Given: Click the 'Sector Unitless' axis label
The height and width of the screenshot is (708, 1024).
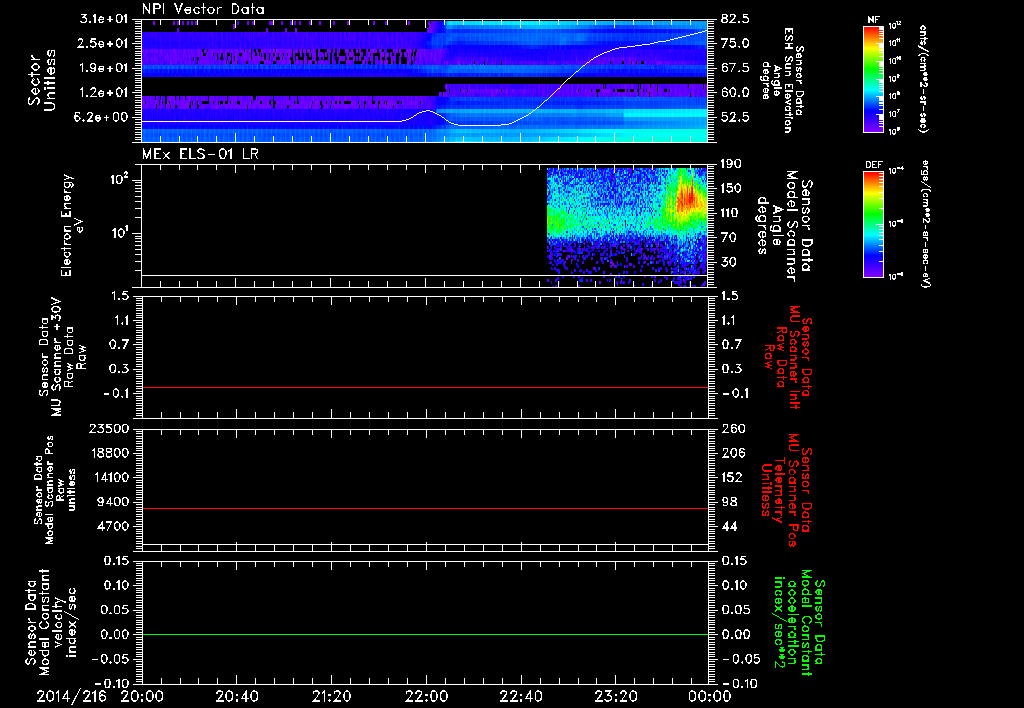Looking at the screenshot, I should (x=42, y=80).
